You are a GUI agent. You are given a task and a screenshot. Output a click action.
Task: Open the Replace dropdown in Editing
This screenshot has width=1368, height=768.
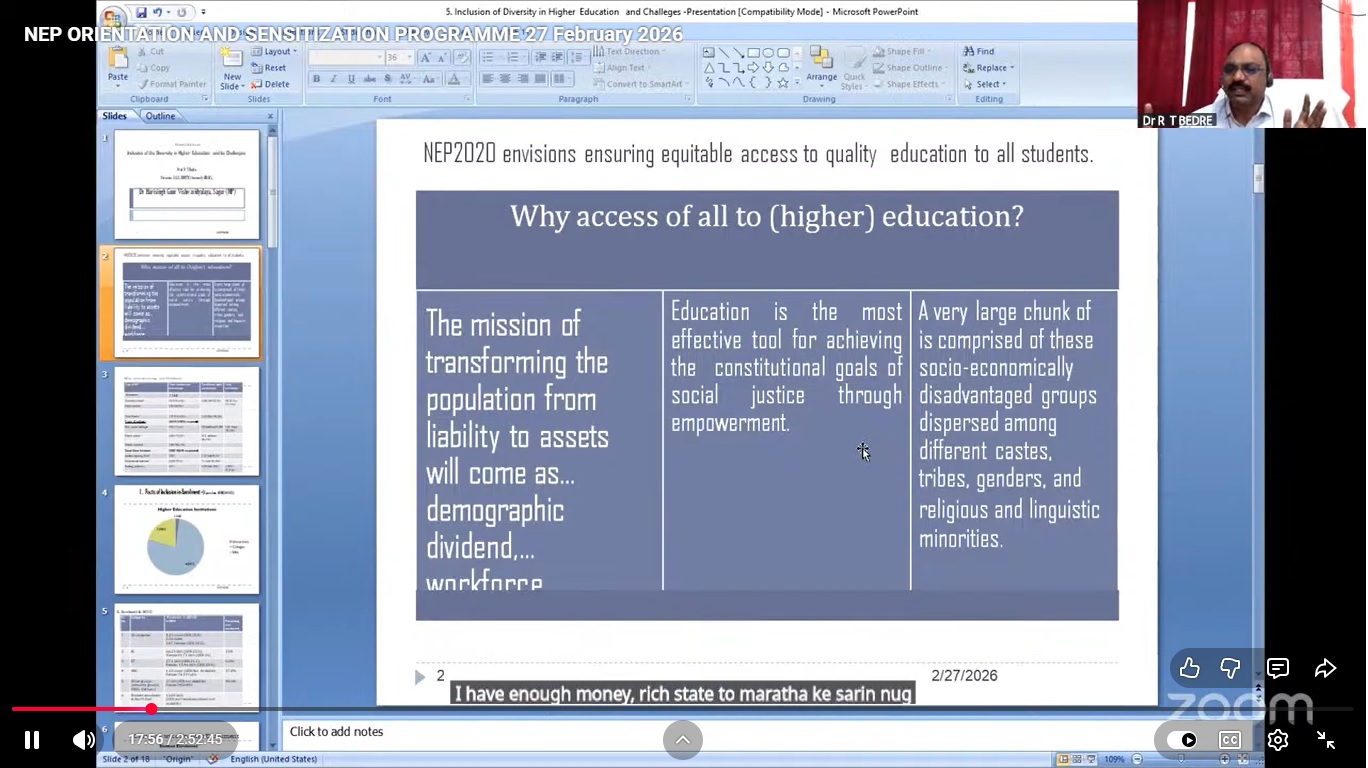pyautogui.click(x=989, y=68)
